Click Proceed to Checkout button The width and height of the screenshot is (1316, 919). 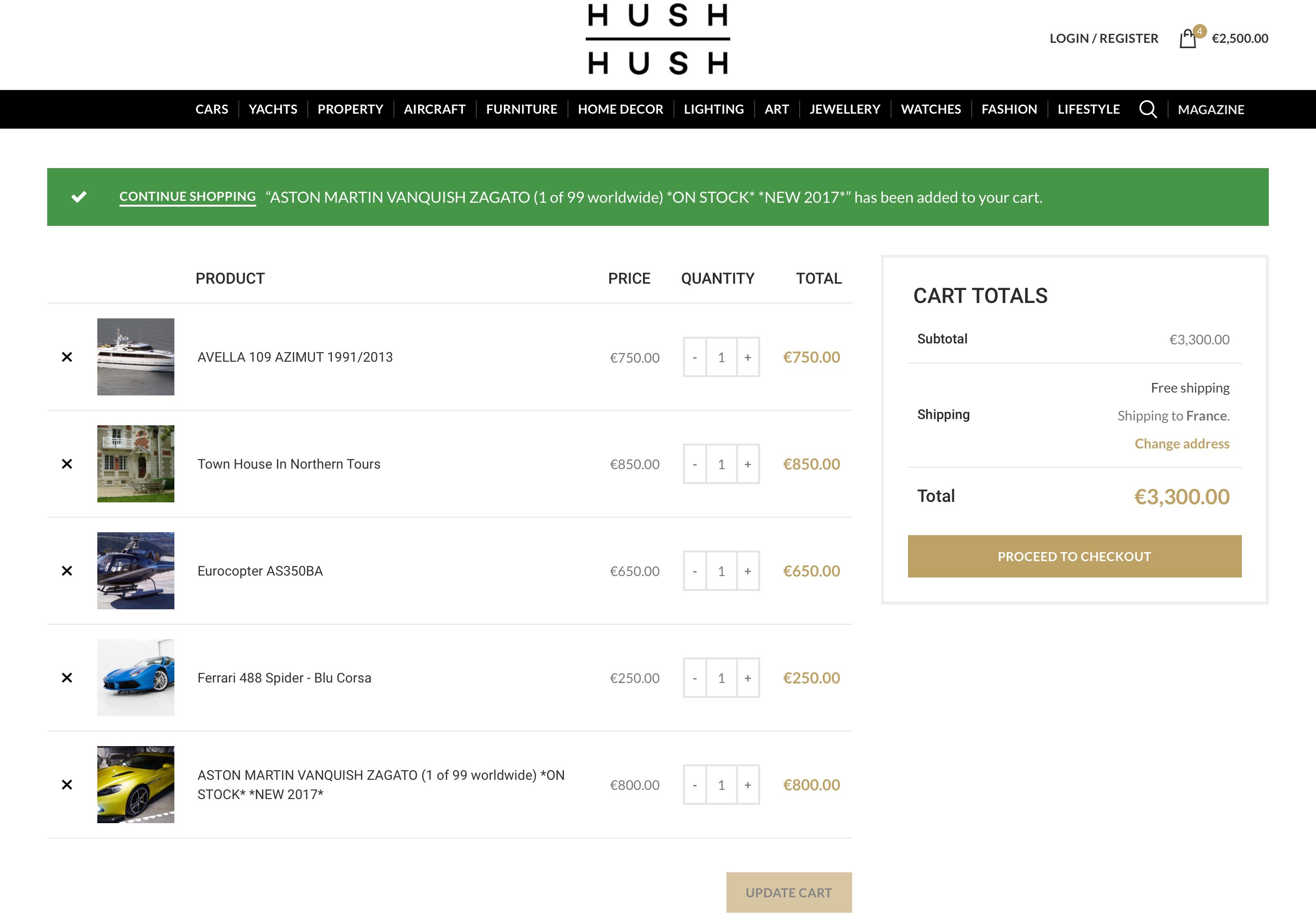coord(1074,556)
